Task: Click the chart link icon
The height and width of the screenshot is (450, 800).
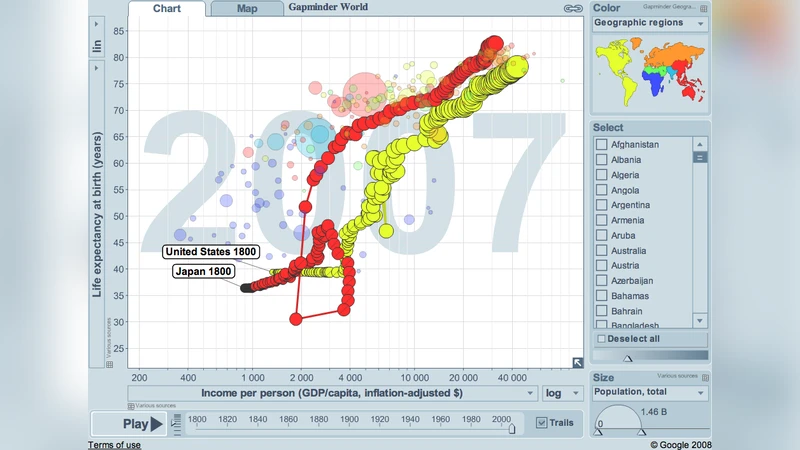Action: [x=573, y=8]
